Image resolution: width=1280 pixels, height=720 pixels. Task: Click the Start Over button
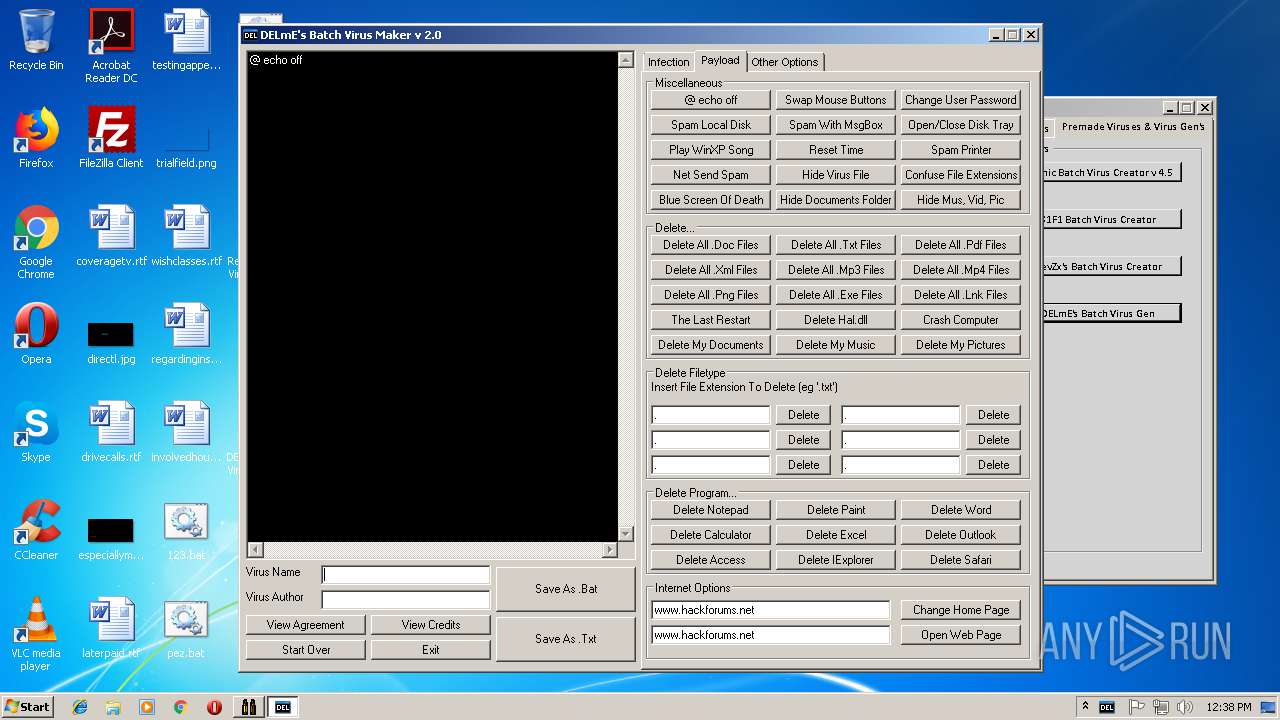pyautogui.click(x=306, y=650)
